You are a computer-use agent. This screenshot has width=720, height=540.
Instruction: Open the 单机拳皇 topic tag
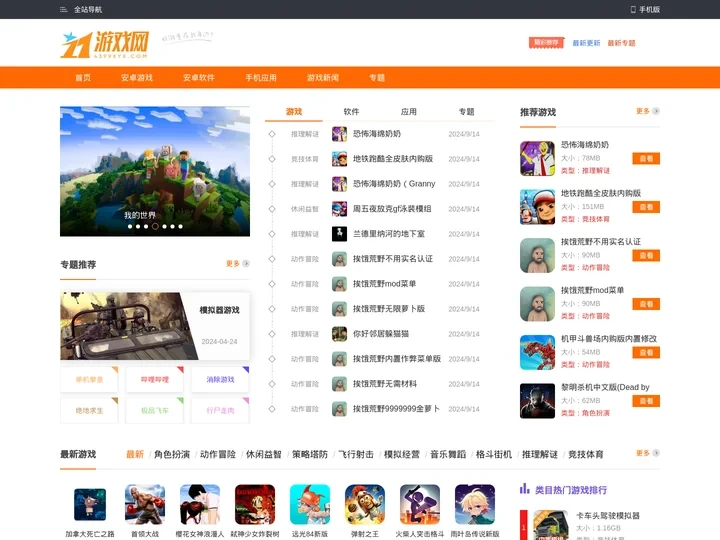click(x=89, y=380)
